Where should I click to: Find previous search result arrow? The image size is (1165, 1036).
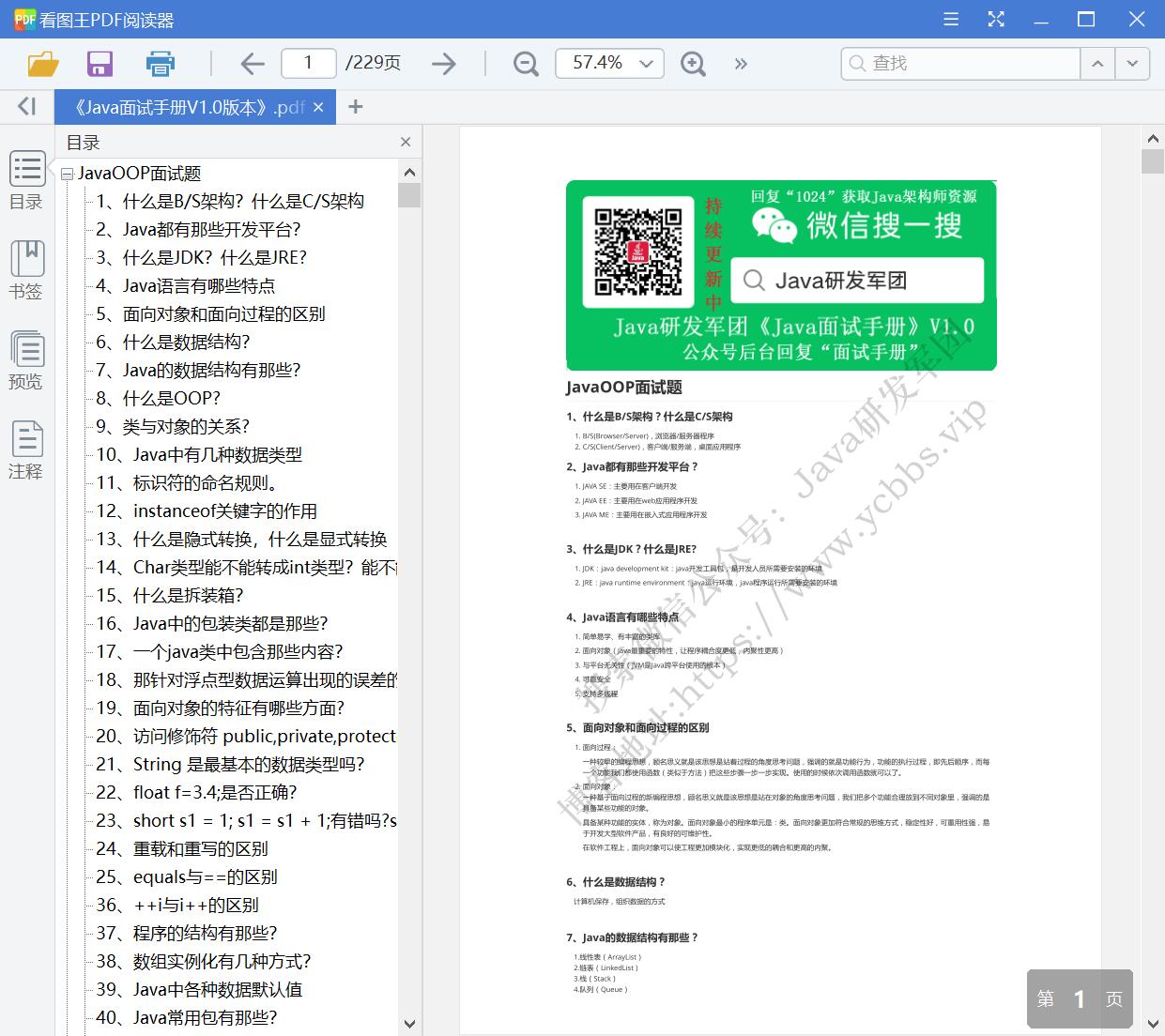(1096, 63)
